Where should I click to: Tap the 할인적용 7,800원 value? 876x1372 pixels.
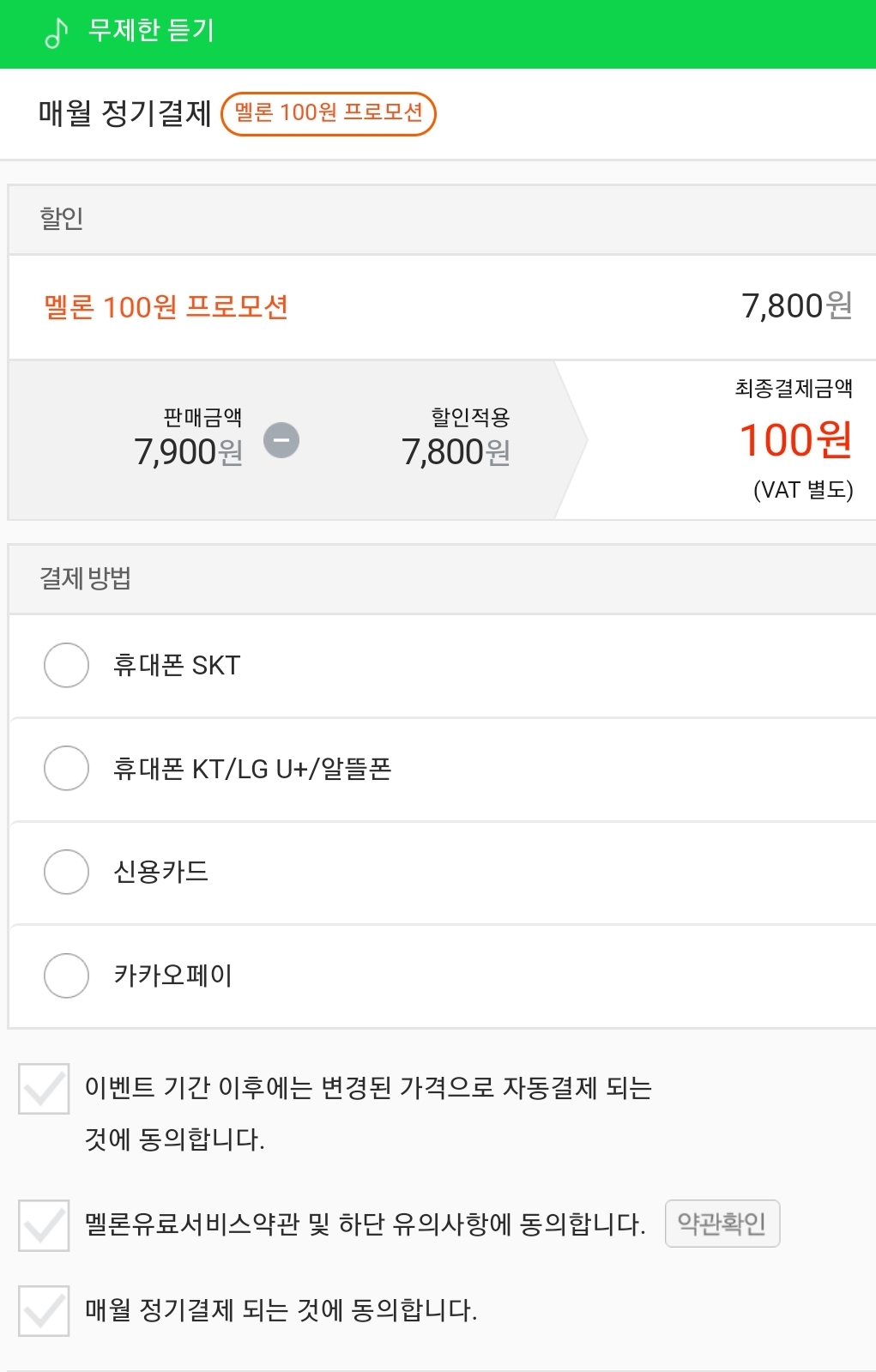(x=456, y=452)
